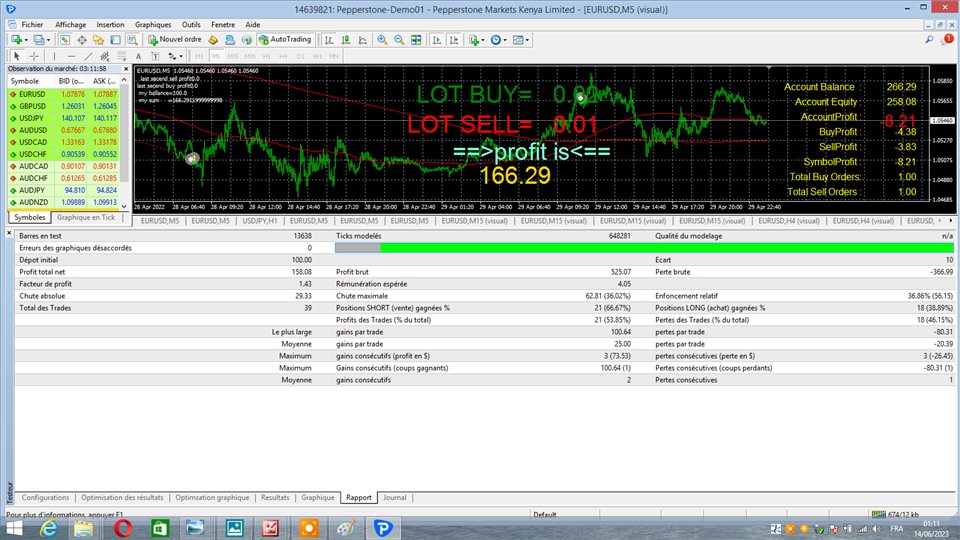Open the arrows objects dropdown
The height and width of the screenshot is (540, 960).
pyautogui.click(x=176, y=56)
